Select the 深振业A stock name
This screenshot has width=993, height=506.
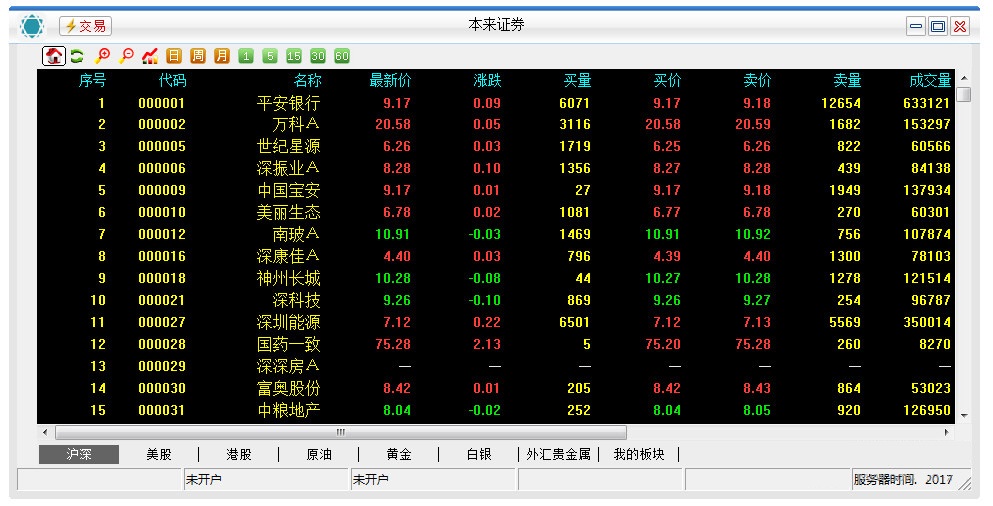click(288, 168)
